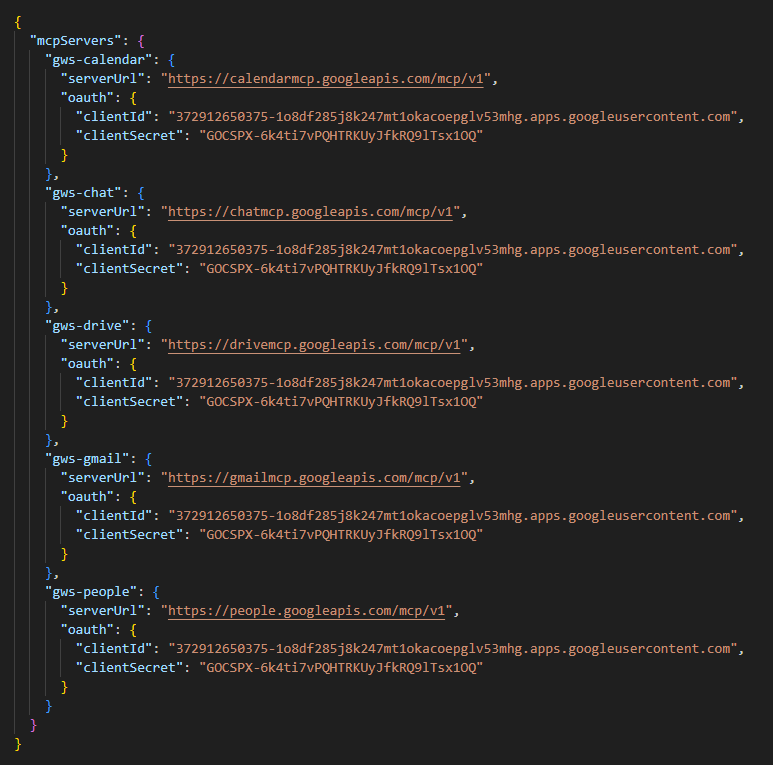The width and height of the screenshot is (773, 765).
Task: Click the "clientSecret" key in gws-chat block
Action: (x=130, y=269)
